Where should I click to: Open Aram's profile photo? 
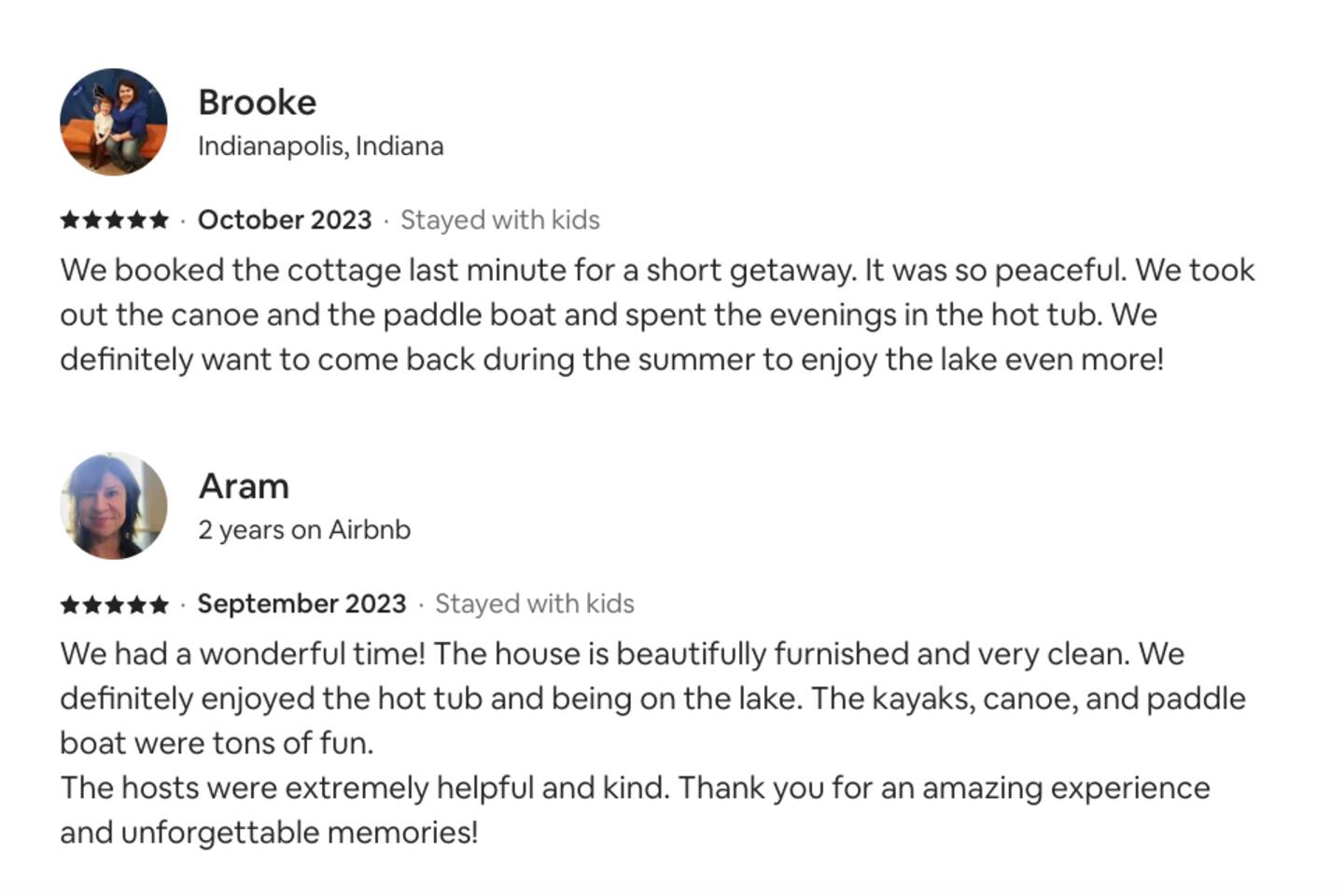114,506
